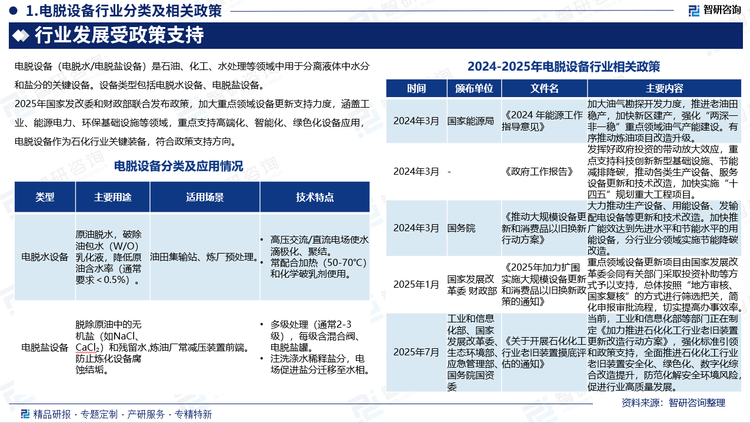Click the heading 电脱设备分类及应用情况
This screenshot has height=423, width=750.
click(x=178, y=166)
